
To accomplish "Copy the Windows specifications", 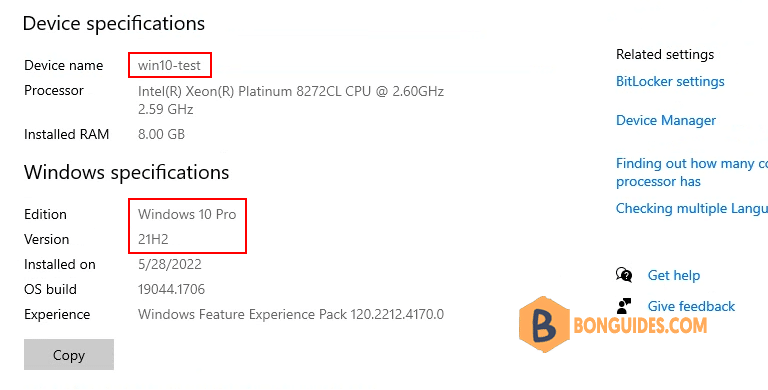I will click(x=69, y=355).
